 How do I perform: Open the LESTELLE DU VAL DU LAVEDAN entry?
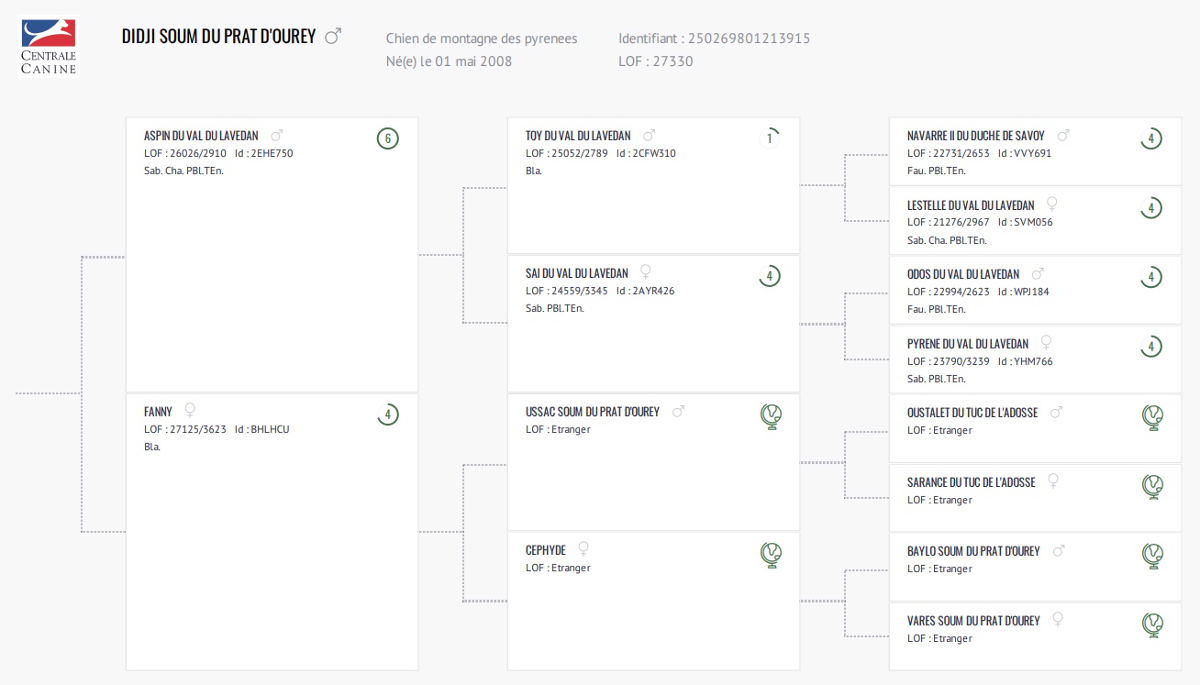tap(971, 206)
